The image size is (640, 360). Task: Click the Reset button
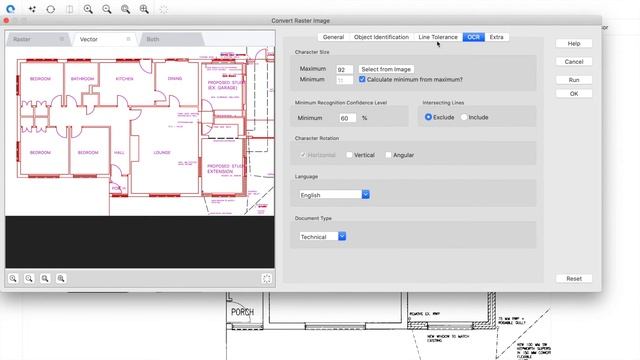click(x=574, y=278)
